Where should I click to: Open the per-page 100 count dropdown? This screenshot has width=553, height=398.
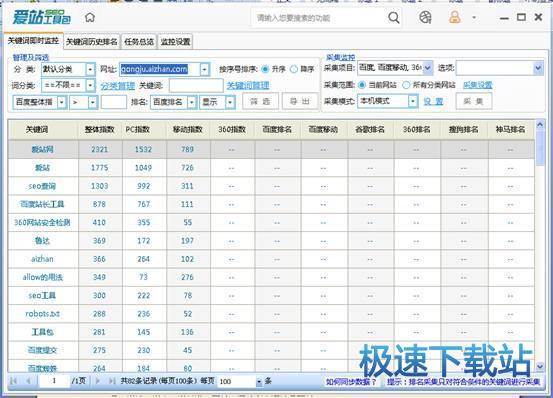pos(259,382)
